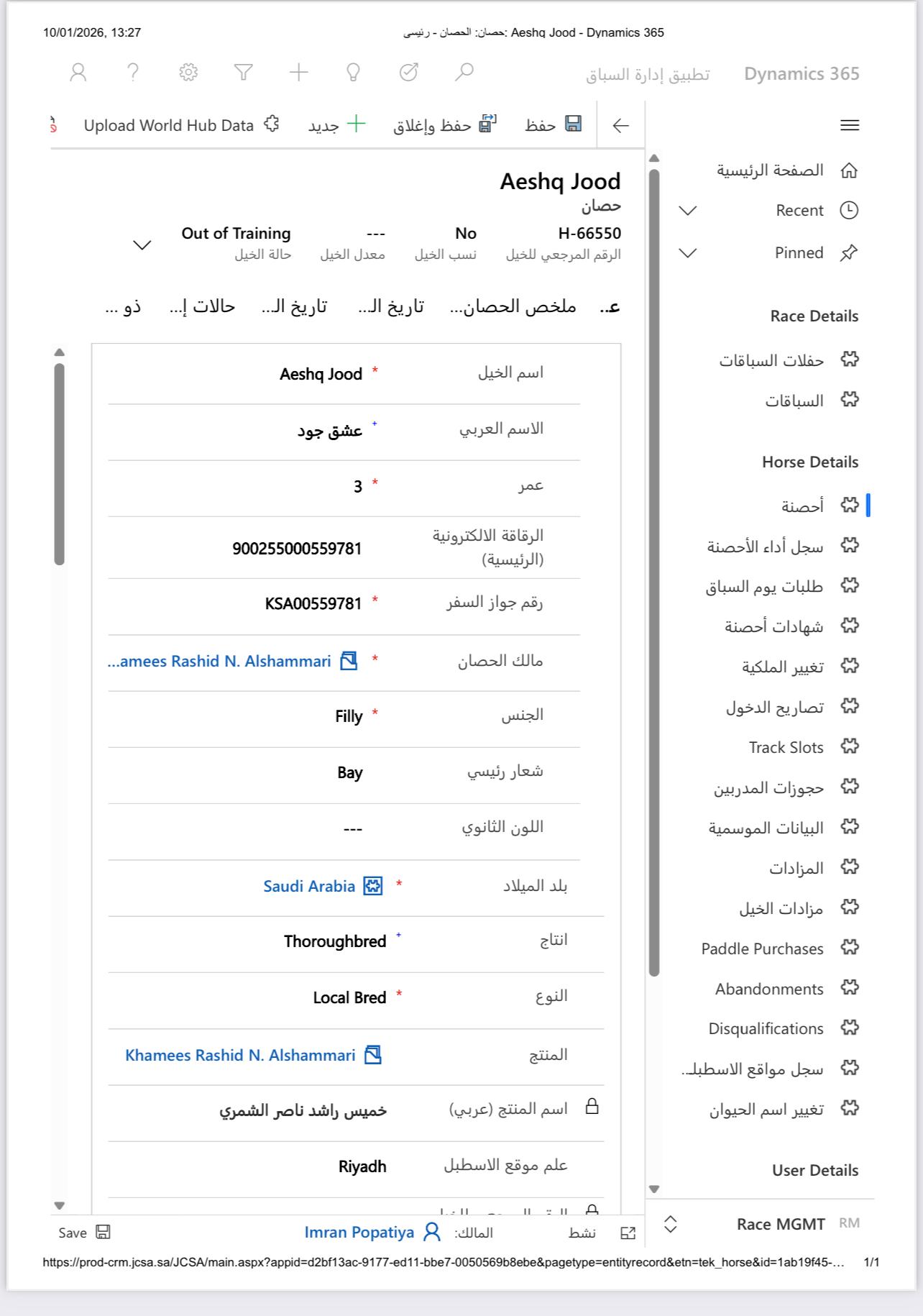Toggle the hamburger navigation menu
Image resolution: width=923 pixels, height=1316 pixels.
[850, 125]
